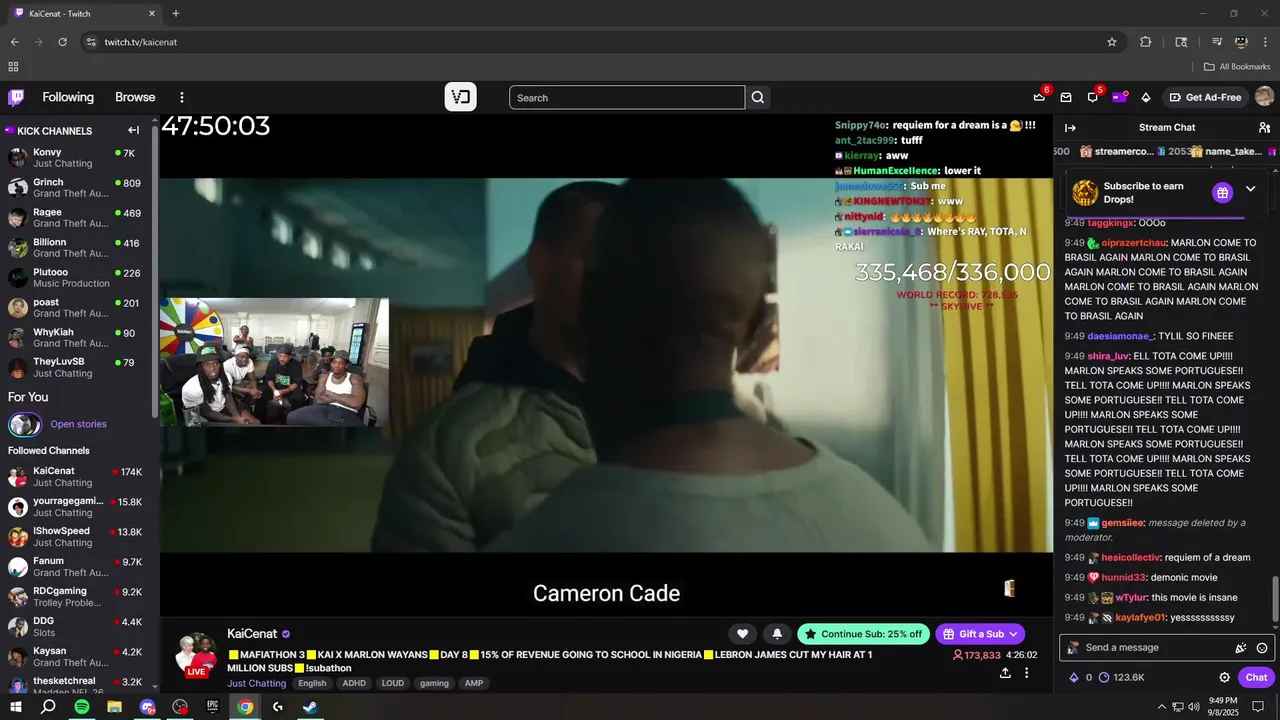
Task: Click the Chrome address bar URL
Action: [x=141, y=42]
